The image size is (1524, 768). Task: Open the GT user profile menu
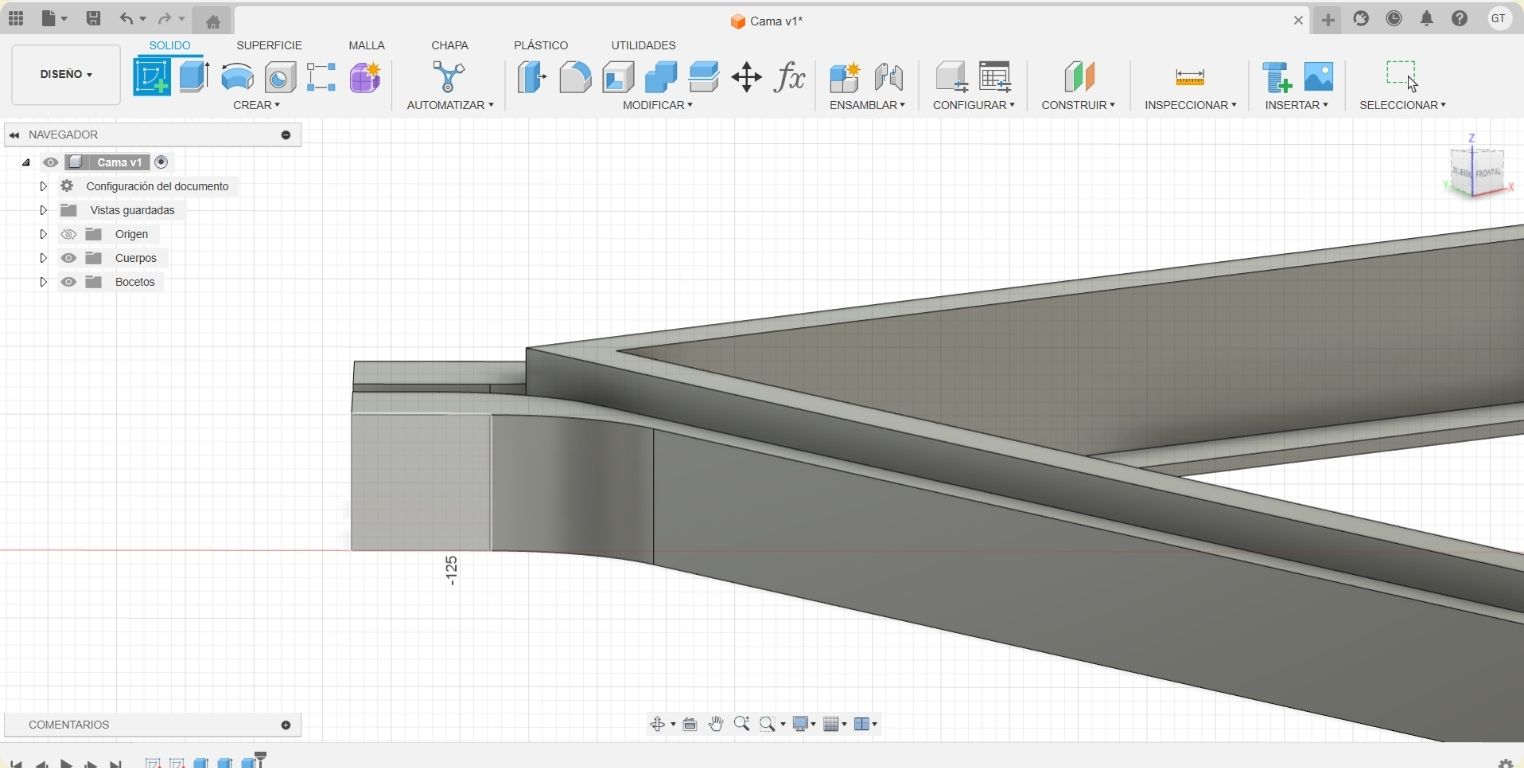click(1498, 18)
